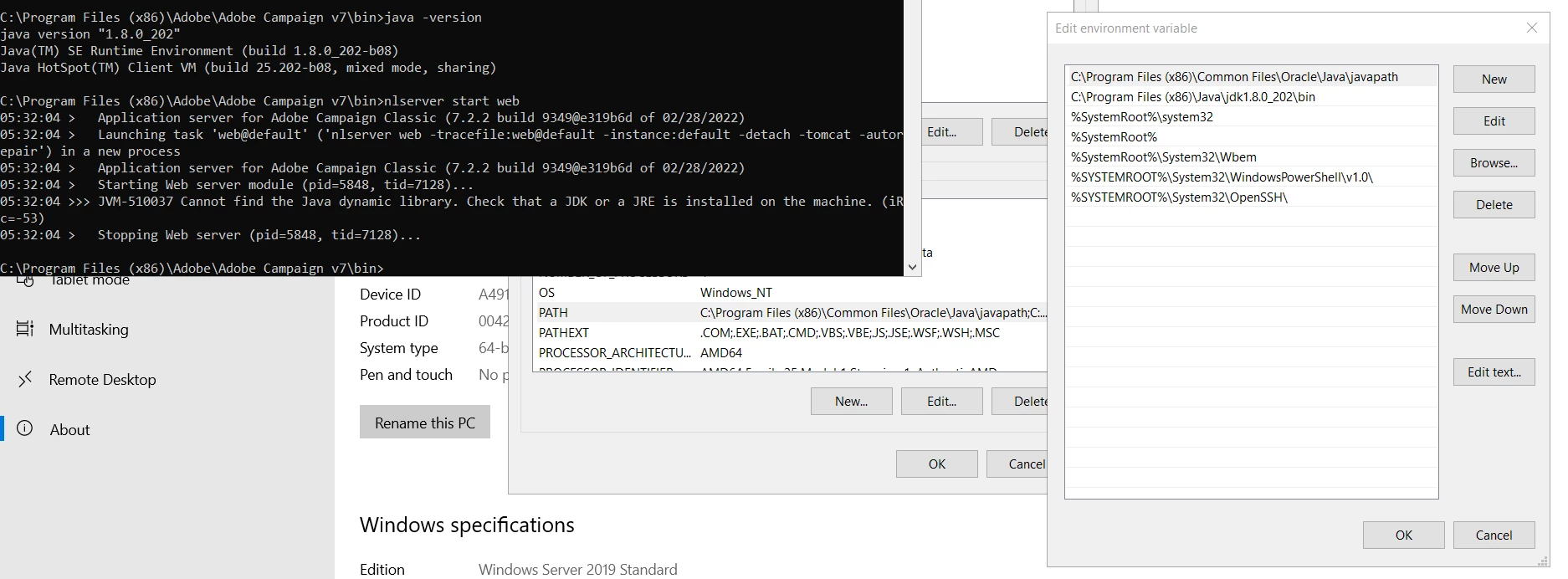Image resolution: width=1568 pixels, height=579 pixels.
Task: Click the Multitasking icon in sidebar
Action: pyautogui.click(x=25, y=329)
